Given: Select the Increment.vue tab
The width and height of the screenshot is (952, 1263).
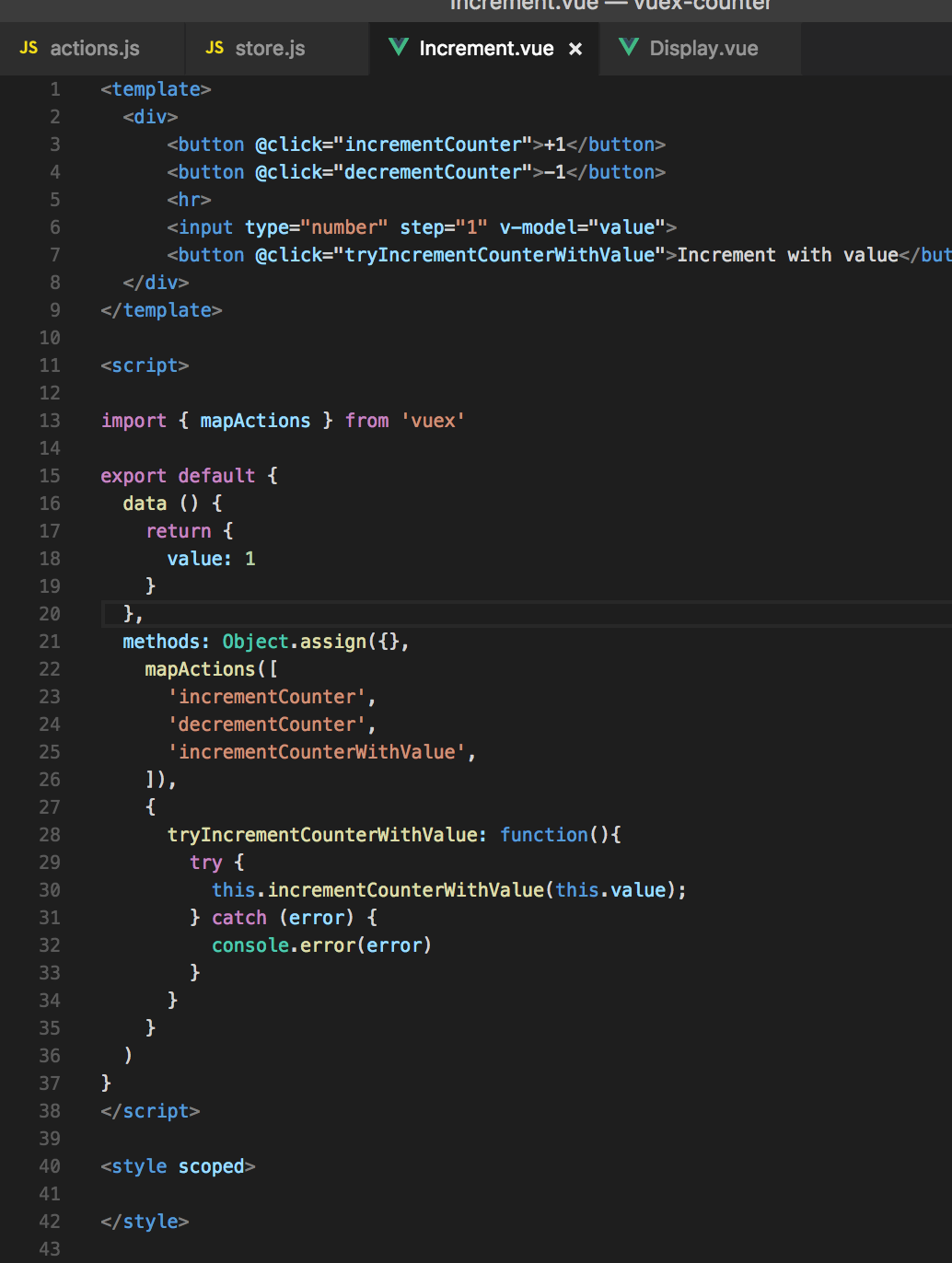Looking at the screenshot, I should (484, 48).
